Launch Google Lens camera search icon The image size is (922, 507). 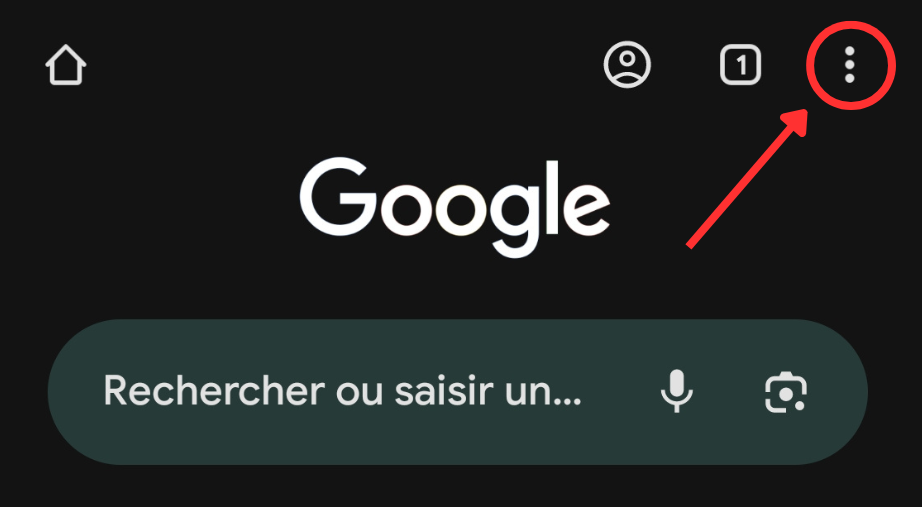[786, 391]
